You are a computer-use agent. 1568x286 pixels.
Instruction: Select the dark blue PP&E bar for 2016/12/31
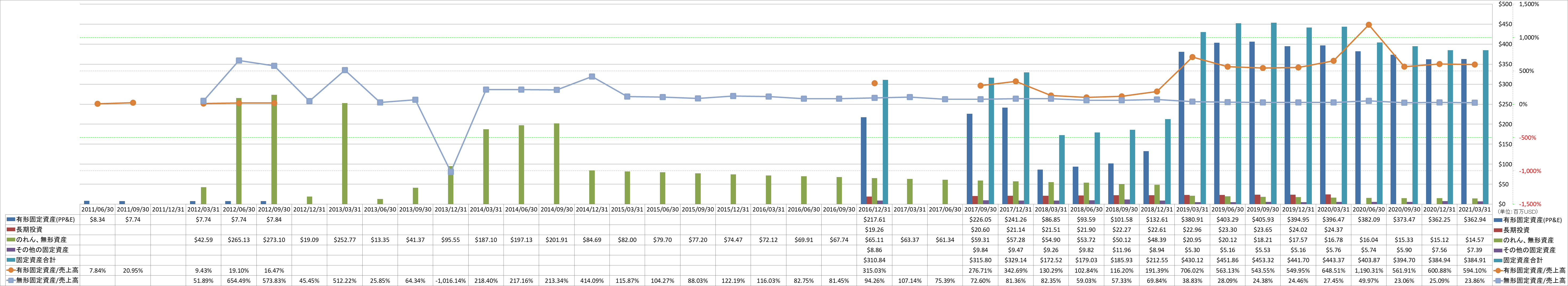(x=864, y=161)
